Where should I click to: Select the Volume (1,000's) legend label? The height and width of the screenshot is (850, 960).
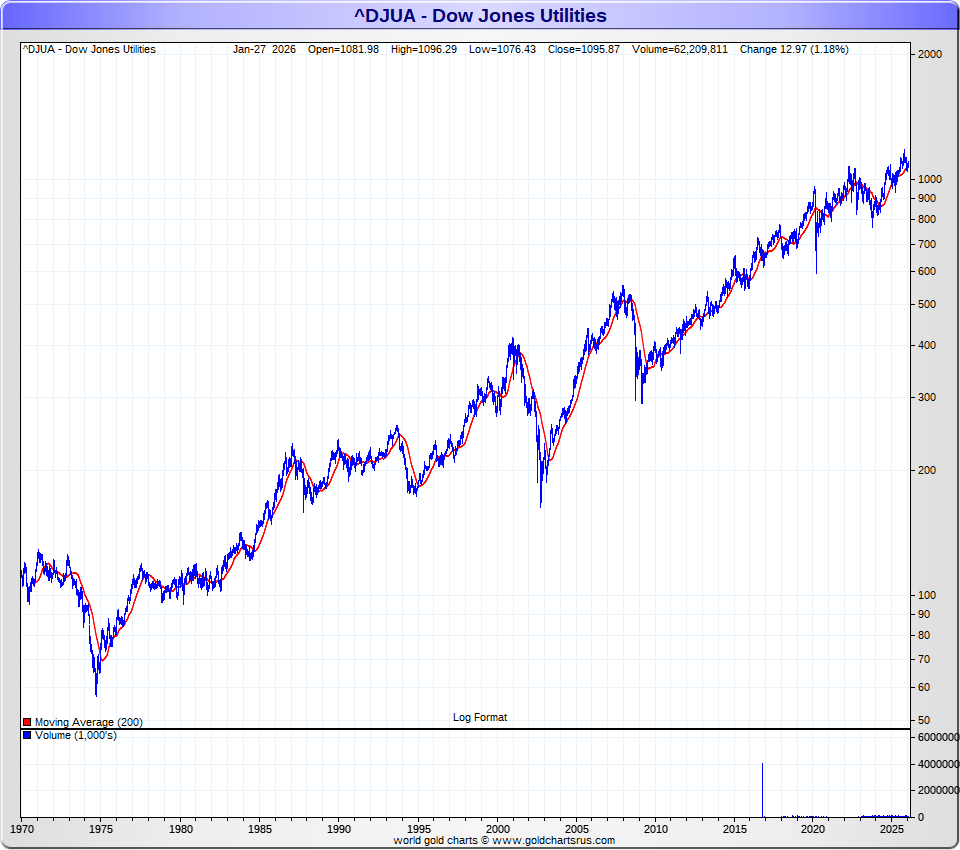tap(75, 736)
